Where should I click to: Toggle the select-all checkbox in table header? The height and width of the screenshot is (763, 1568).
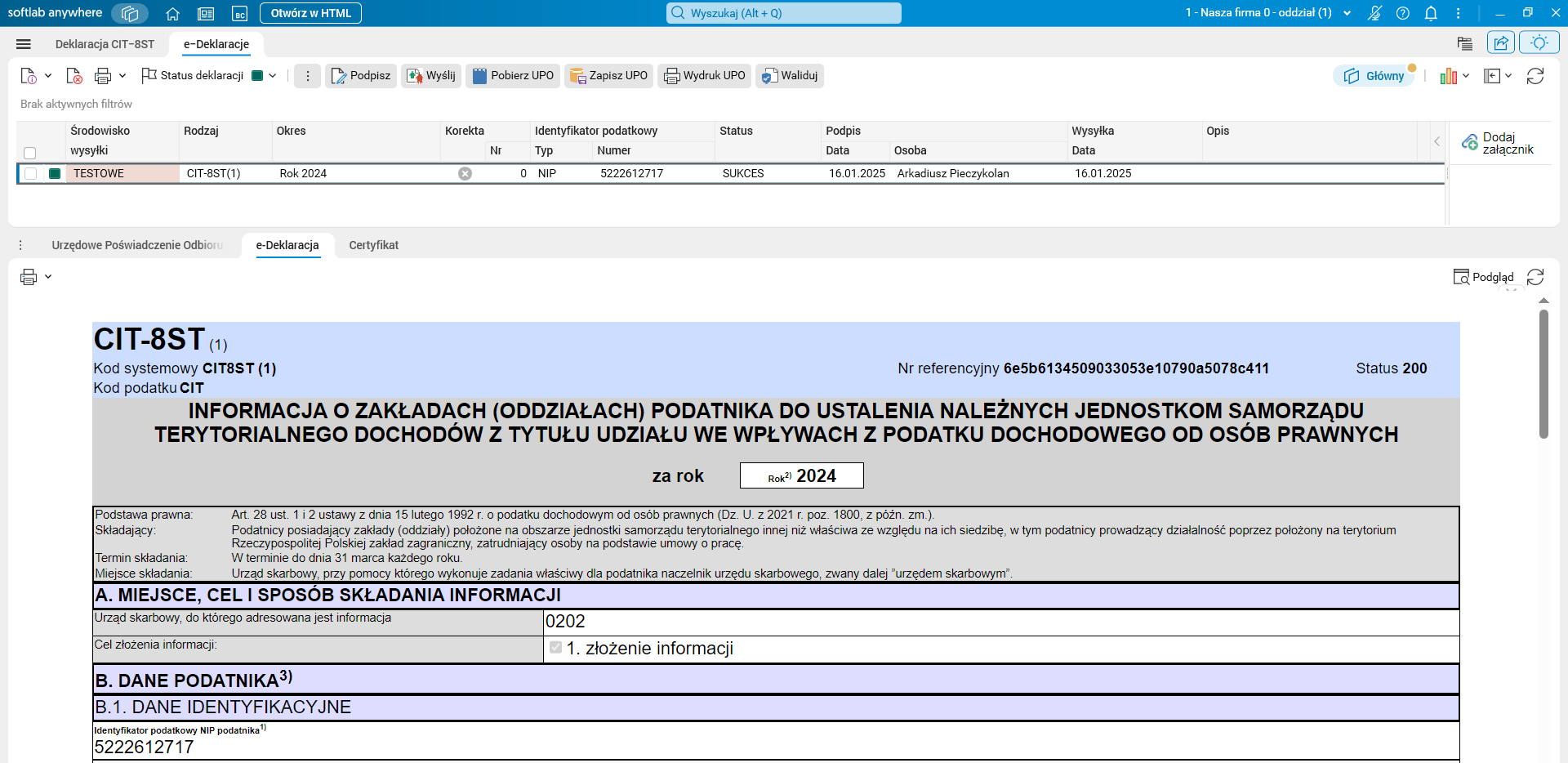[30, 153]
